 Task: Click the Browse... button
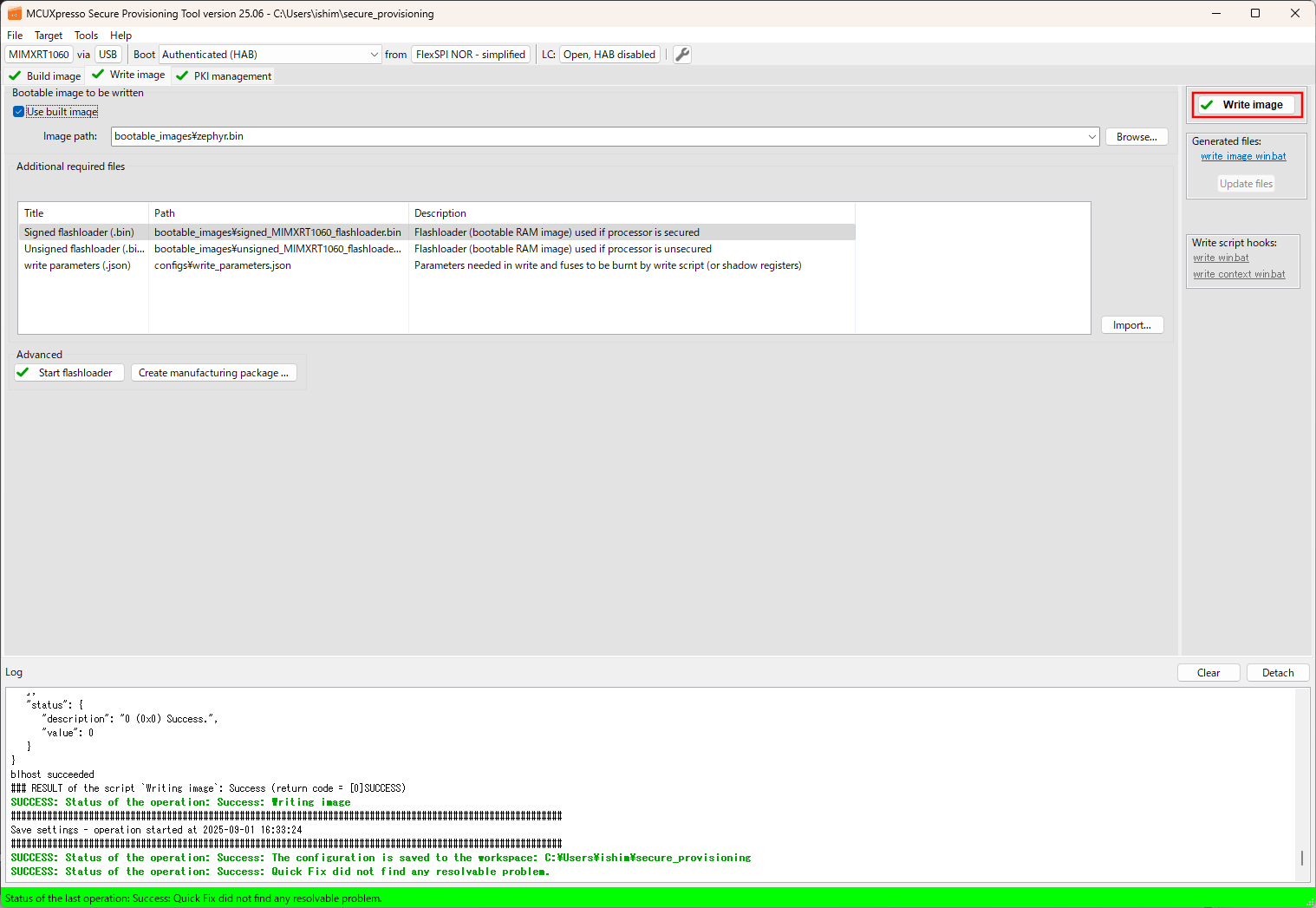pyautogui.click(x=1136, y=137)
